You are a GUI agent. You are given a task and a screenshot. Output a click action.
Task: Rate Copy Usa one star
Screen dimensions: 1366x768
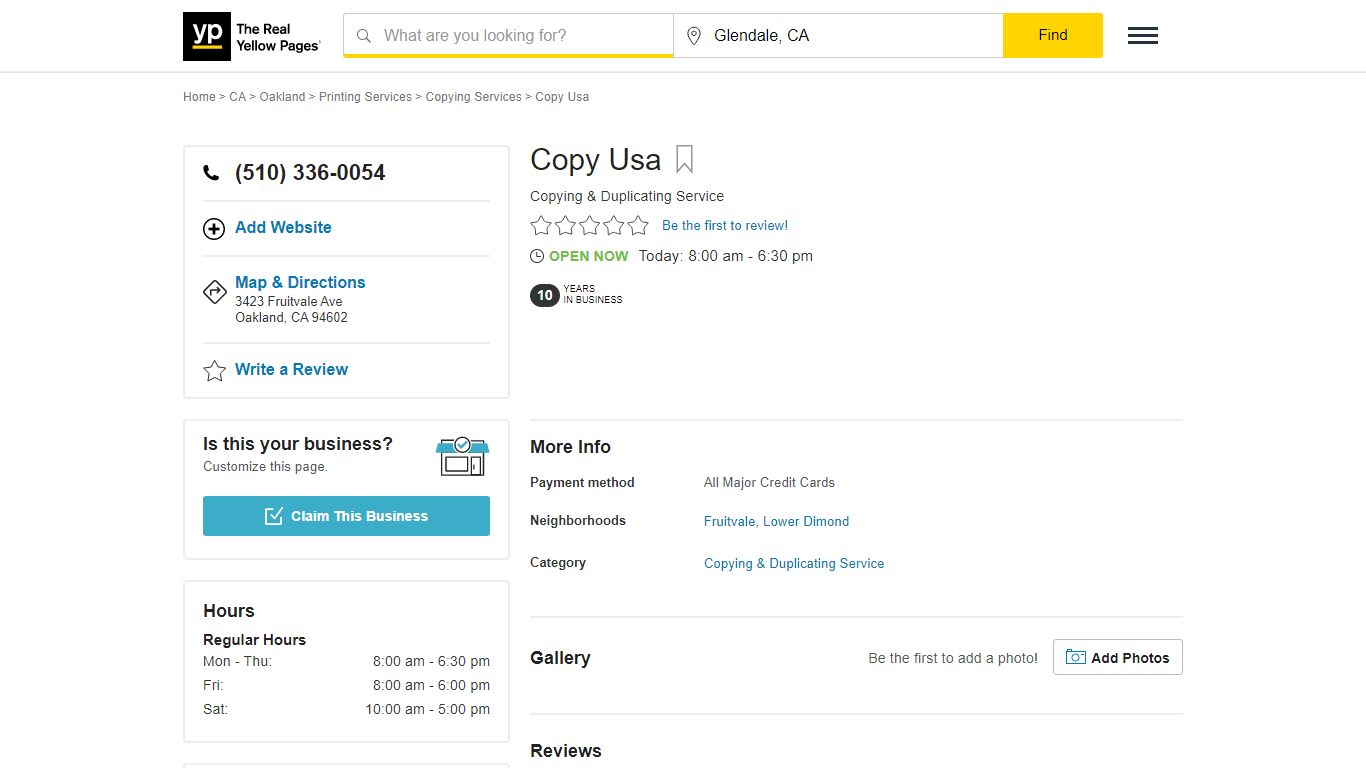(541, 225)
